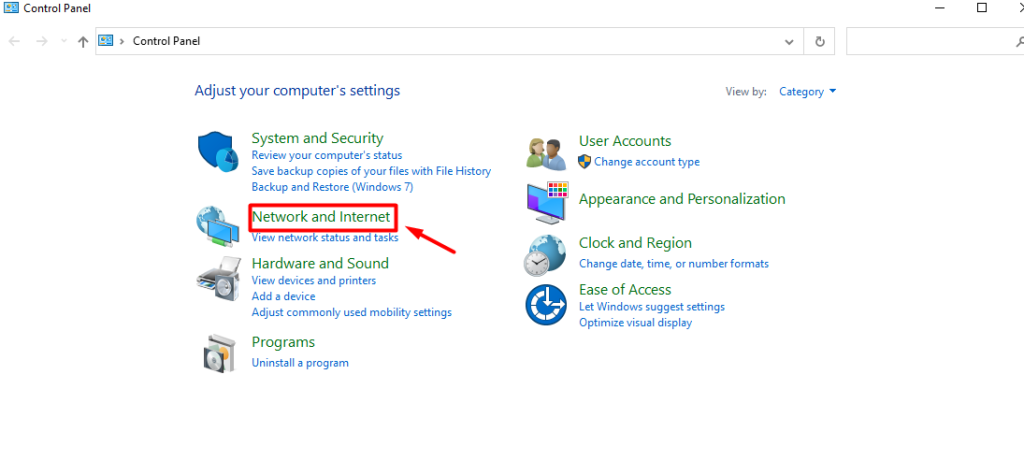
Task: Refresh the Control Panel view
Action: 820,41
